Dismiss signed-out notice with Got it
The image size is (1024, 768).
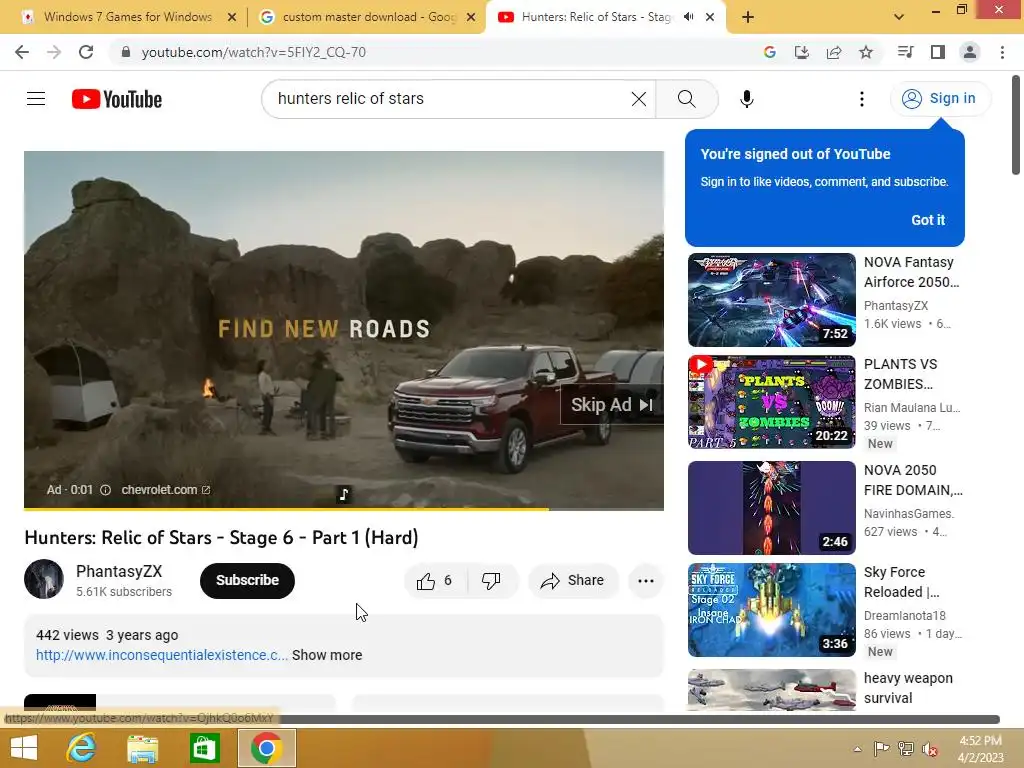[x=928, y=220]
